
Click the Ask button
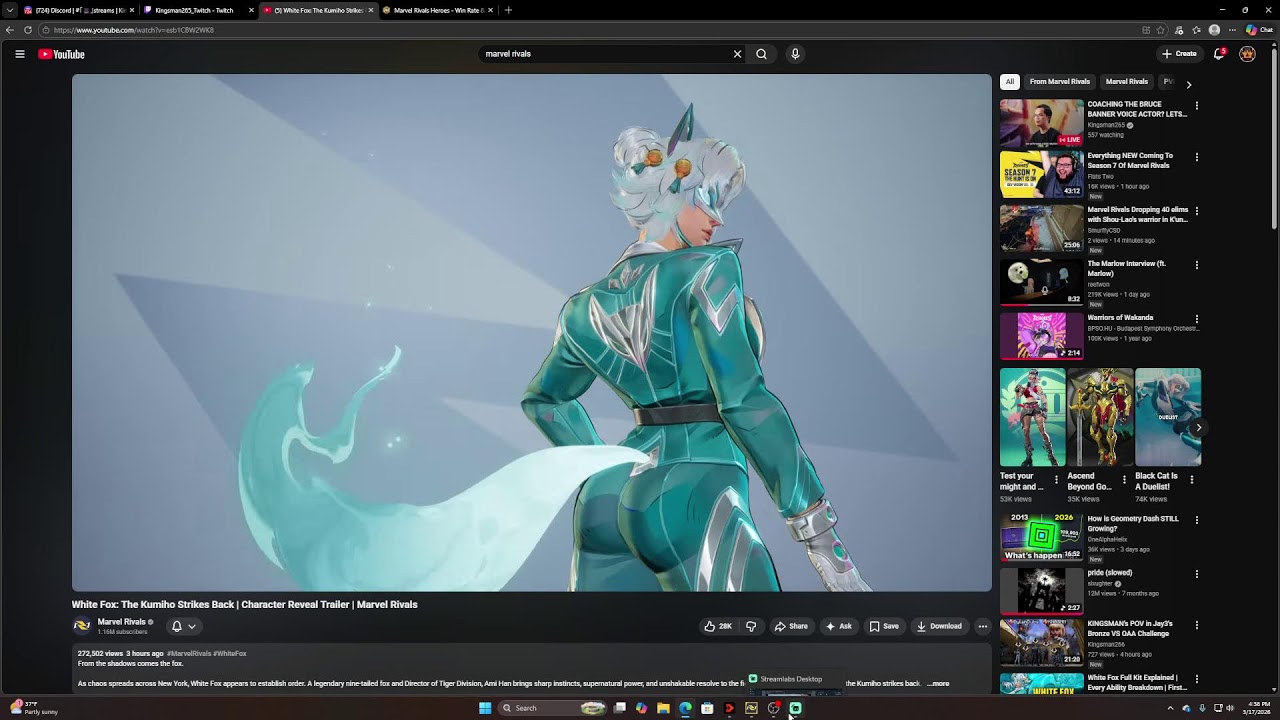[x=839, y=626]
